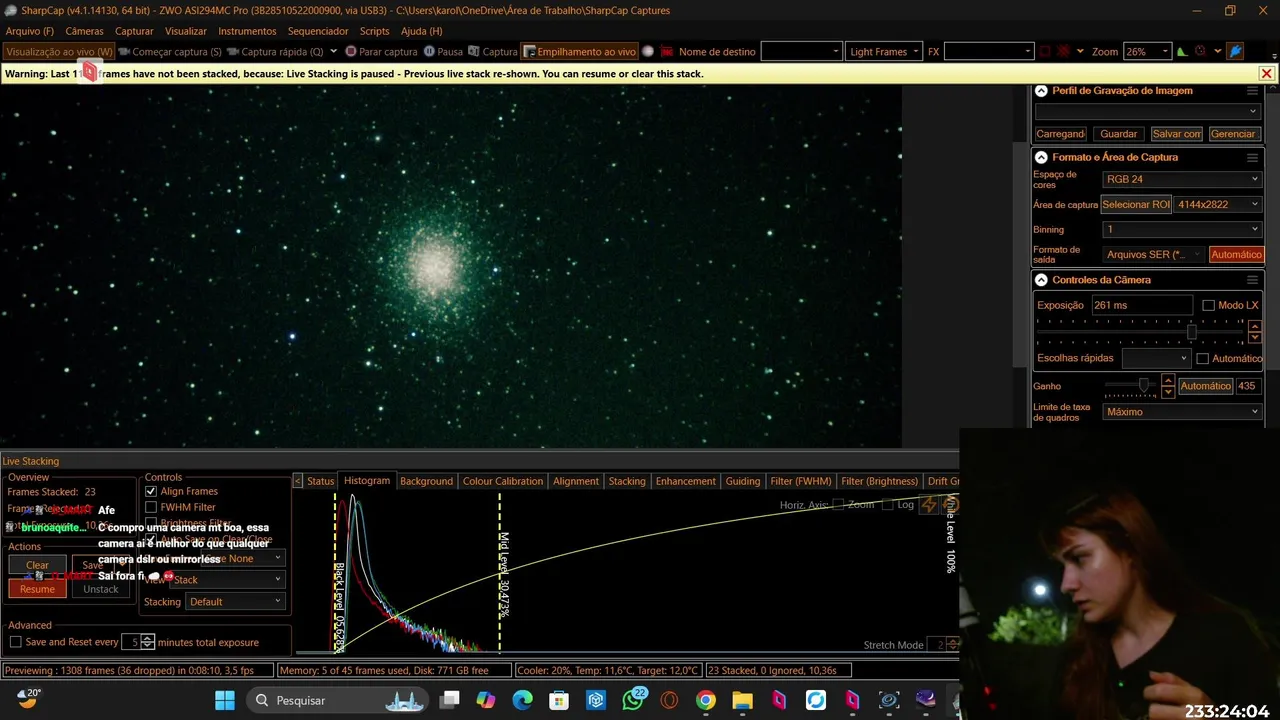
Task: Open RGB 24 colour space dropdown
Action: click(1182, 179)
